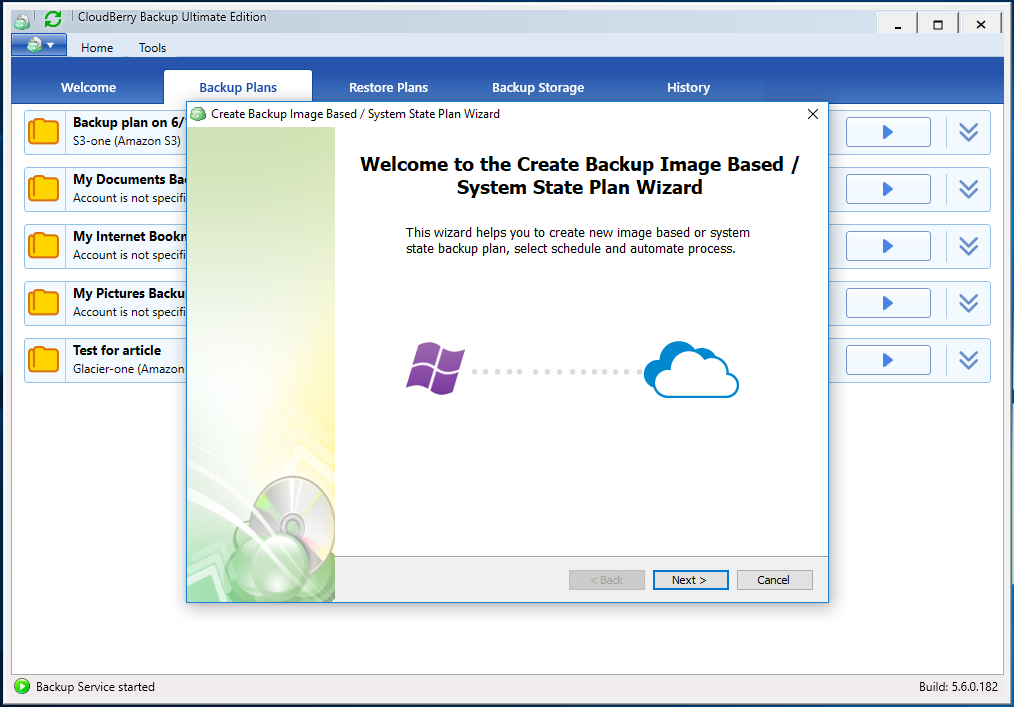1014x707 pixels.
Task: Click the blue cloud icon in wizard
Action: 691,369
